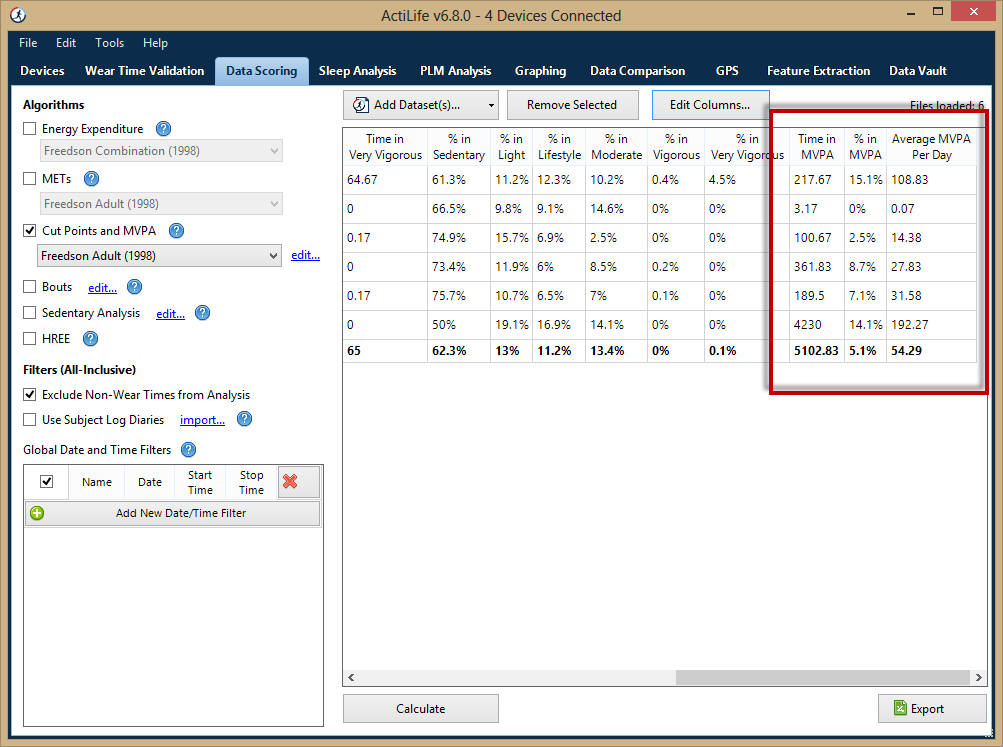Viewport: 1003px width, 747px height.
Task: Enable the HREE option
Action: [29, 338]
